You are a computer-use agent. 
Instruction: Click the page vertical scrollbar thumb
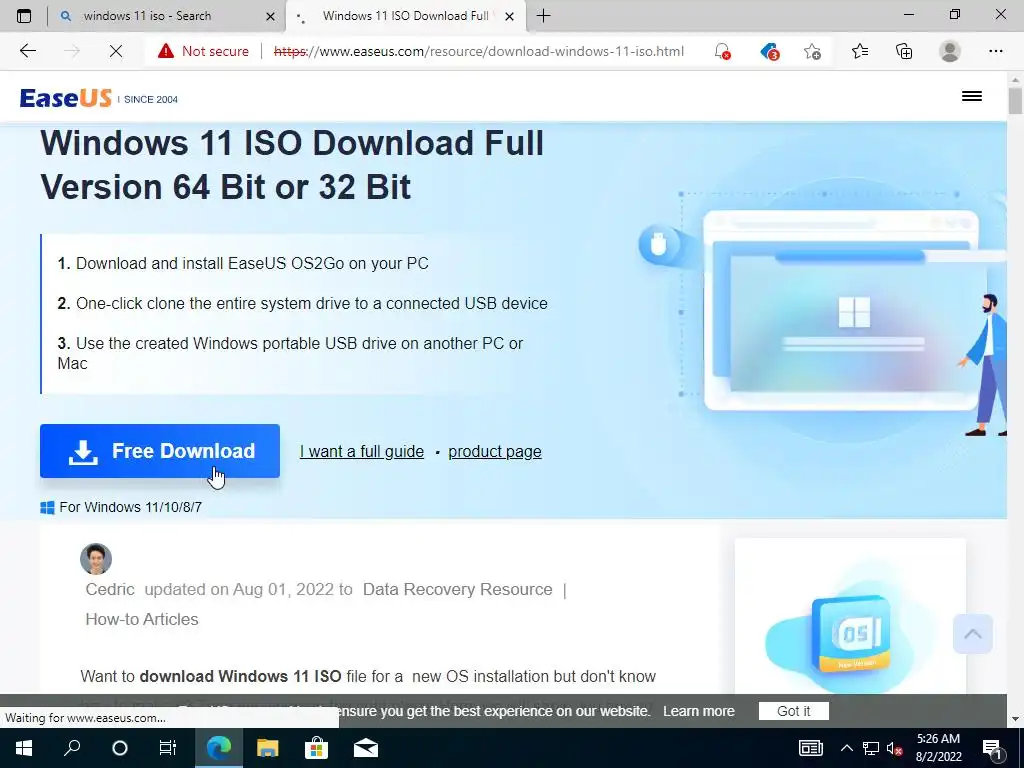1015,101
